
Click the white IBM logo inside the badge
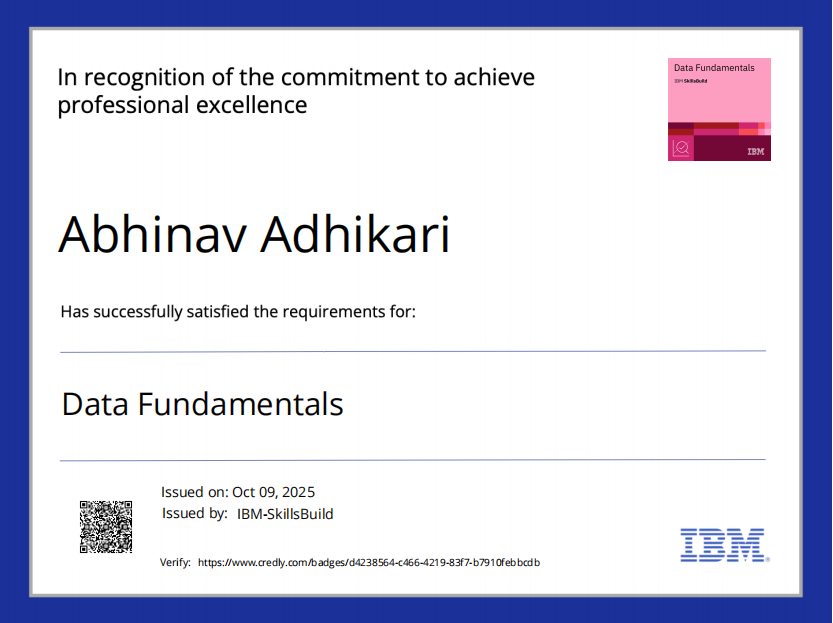(x=755, y=152)
